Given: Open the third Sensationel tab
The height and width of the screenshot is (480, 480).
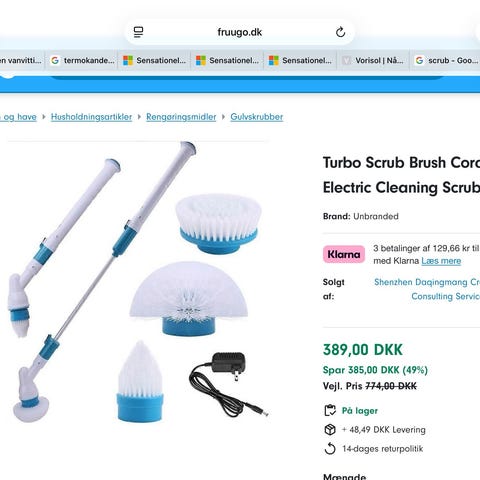Looking at the screenshot, I should point(300,60).
